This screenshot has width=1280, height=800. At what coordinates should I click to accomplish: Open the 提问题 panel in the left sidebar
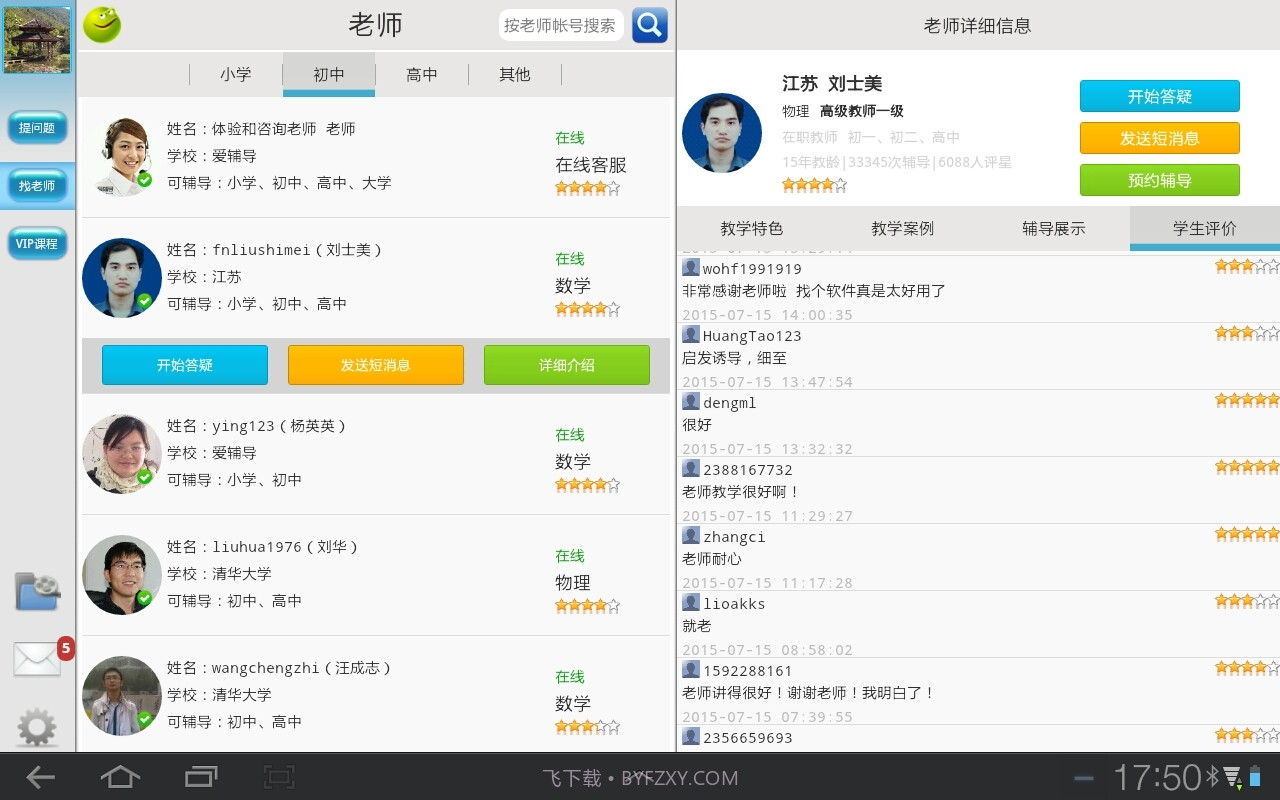pos(37,128)
